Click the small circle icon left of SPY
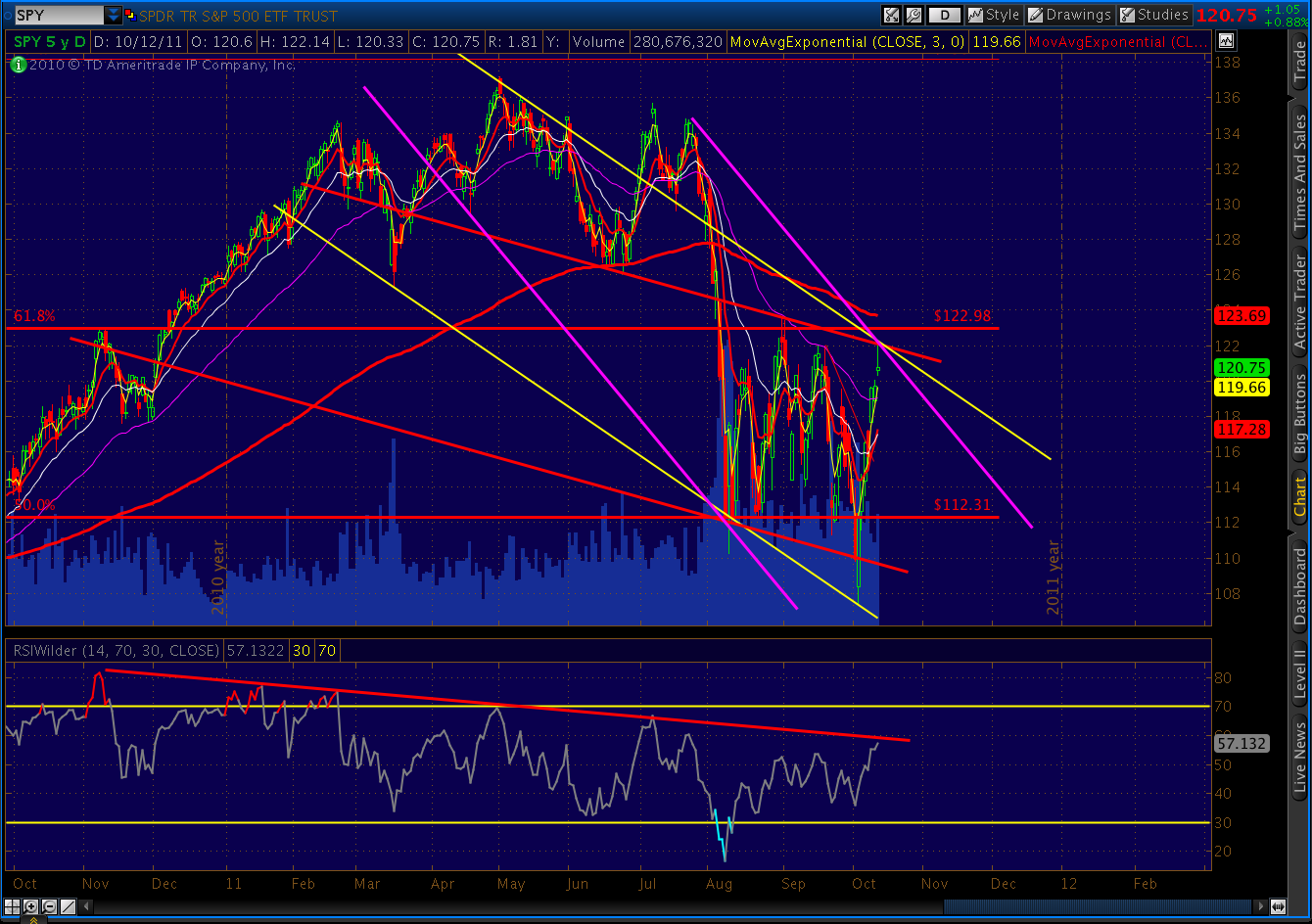Screen dimensions: 1312x924 click(7, 16)
